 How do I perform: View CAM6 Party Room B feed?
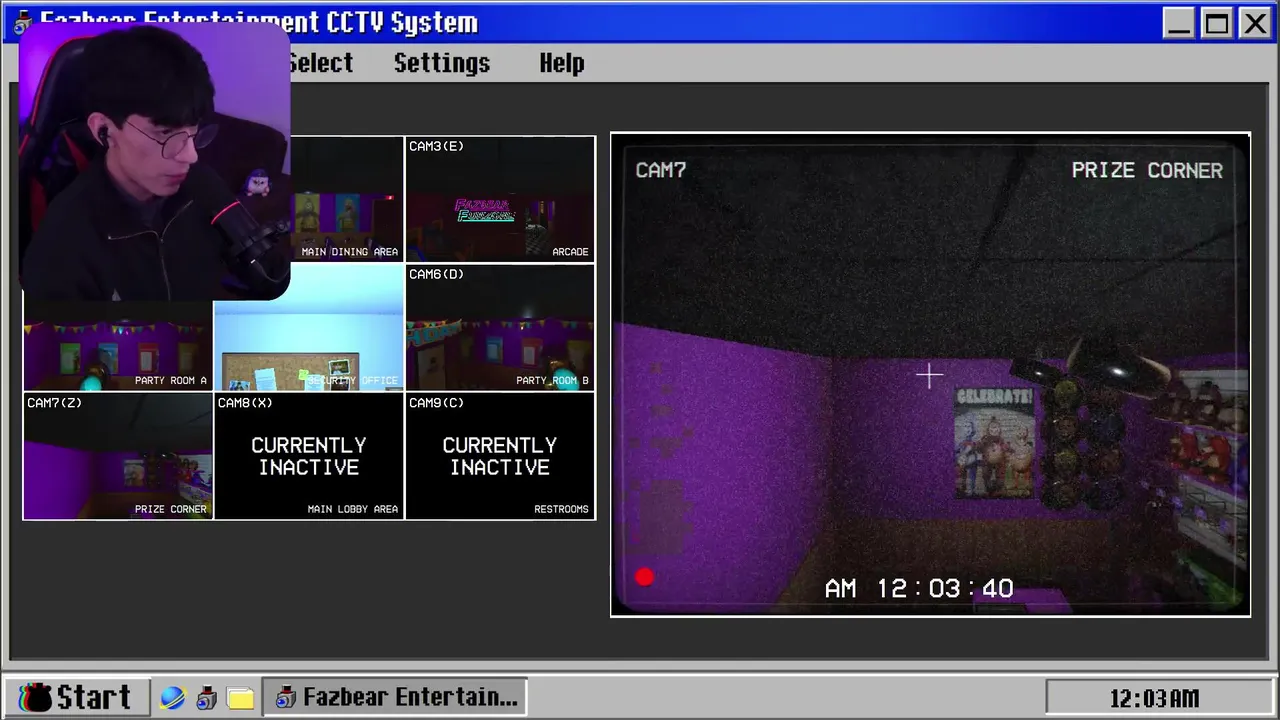500,327
